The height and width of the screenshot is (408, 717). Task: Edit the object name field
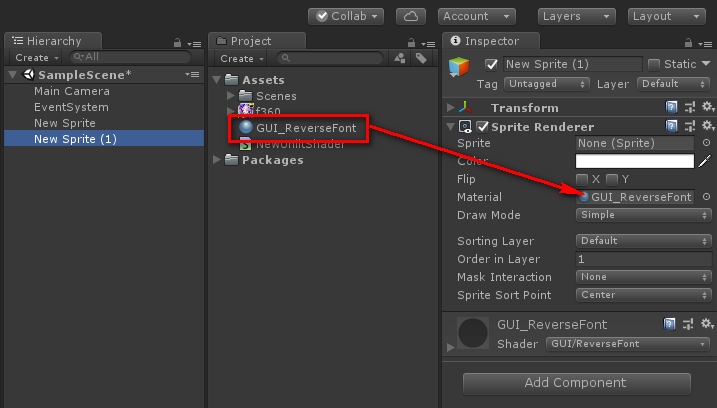[573, 64]
